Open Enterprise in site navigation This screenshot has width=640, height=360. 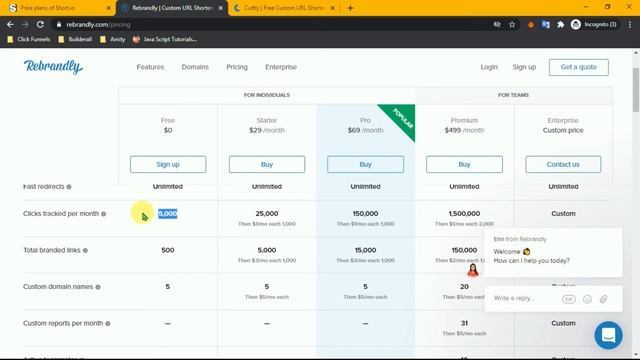tap(281, 67)
